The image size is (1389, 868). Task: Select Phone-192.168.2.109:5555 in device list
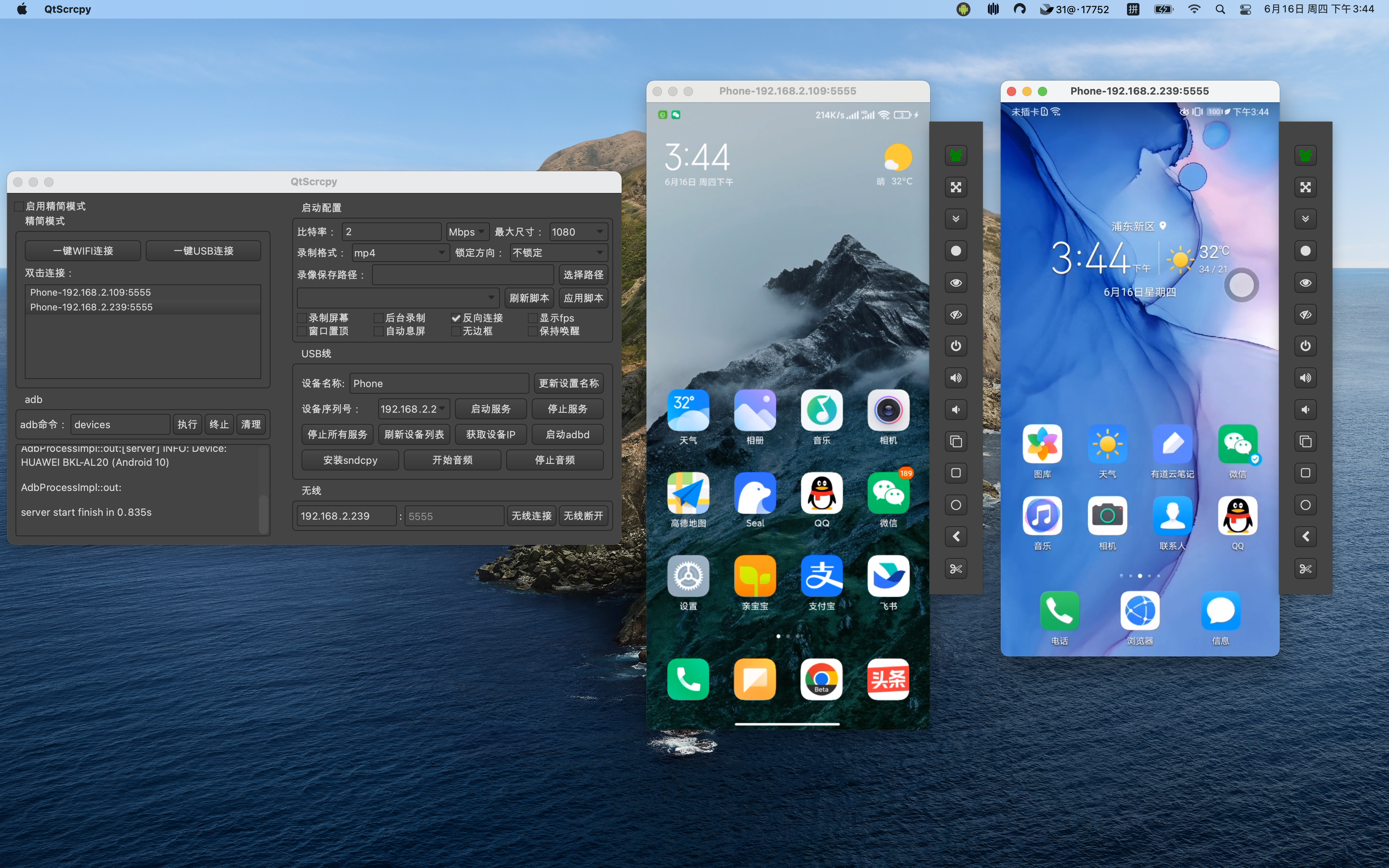coord(91,292)
